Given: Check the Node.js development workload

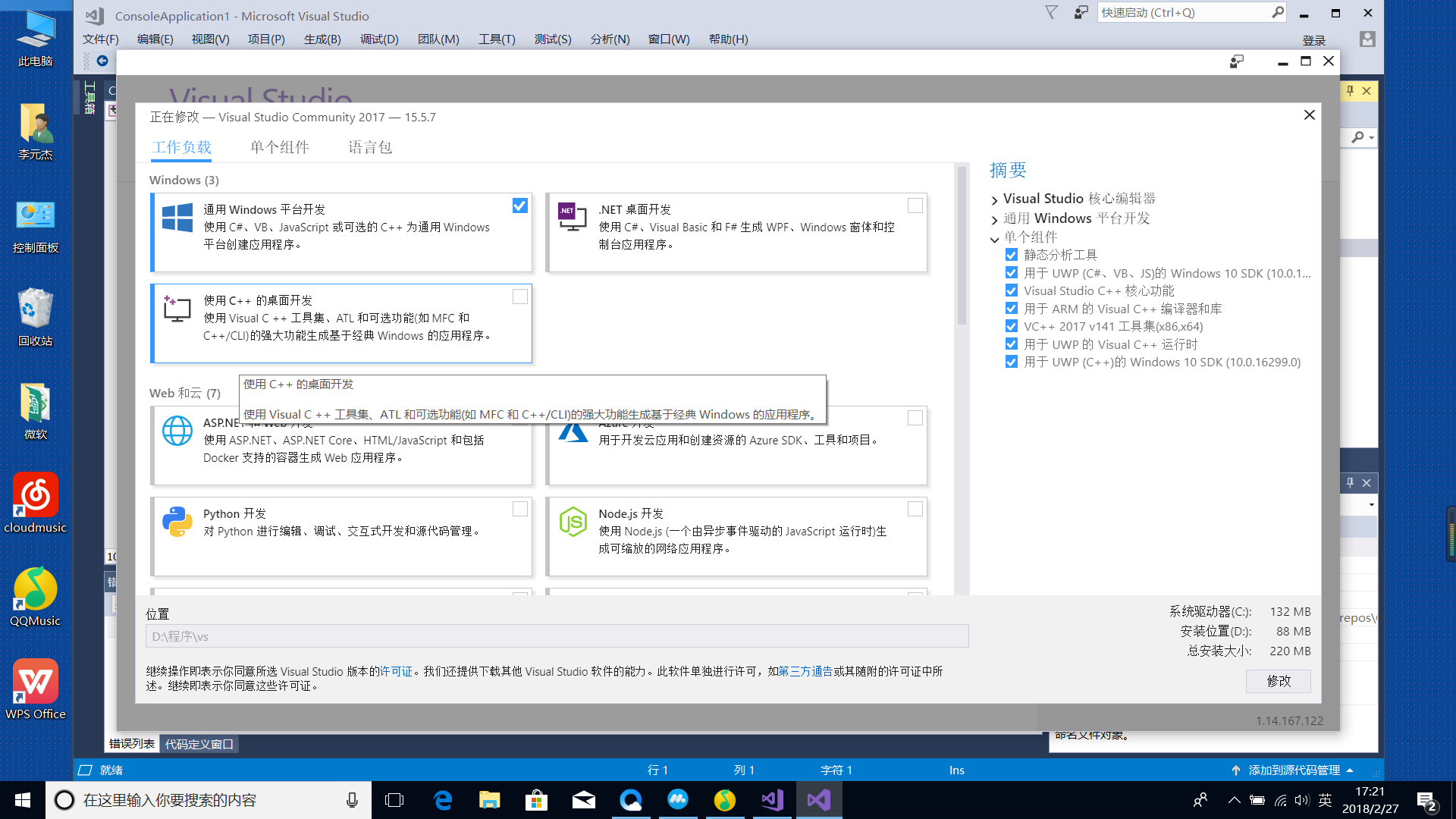Looking at the screenshot, I should click(x=915, y=509).
